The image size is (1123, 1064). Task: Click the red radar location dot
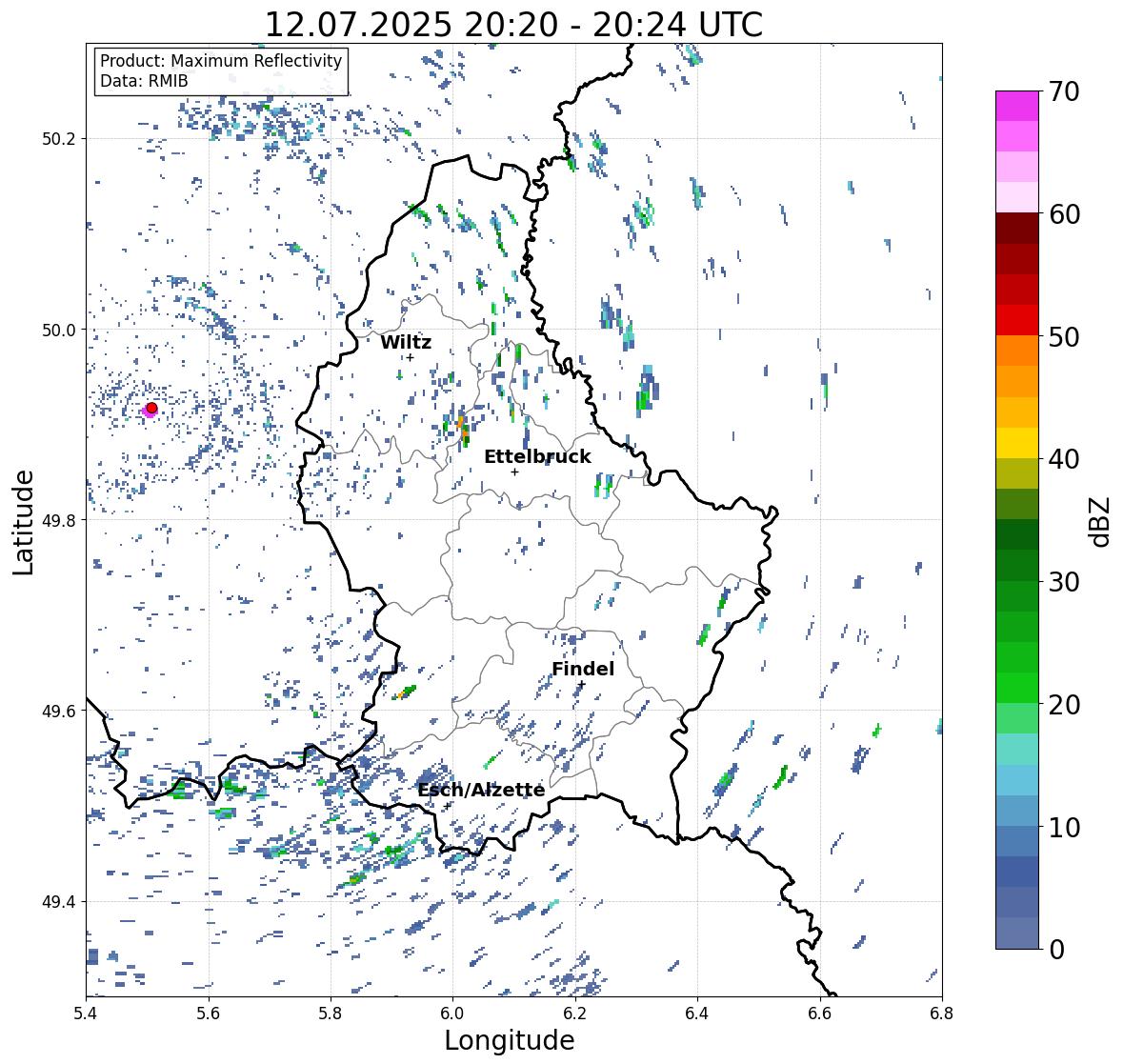pos(151,408)
